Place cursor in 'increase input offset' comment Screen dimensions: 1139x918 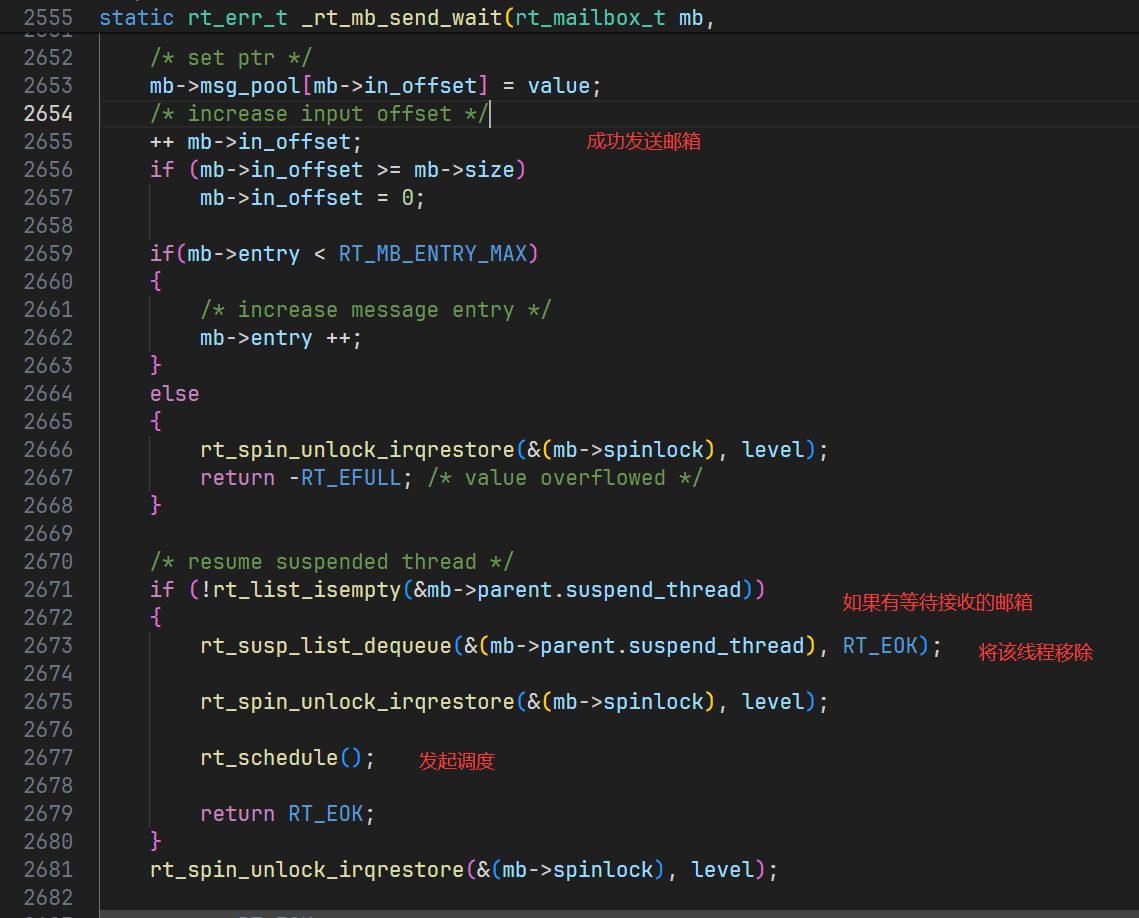(319, 113)
